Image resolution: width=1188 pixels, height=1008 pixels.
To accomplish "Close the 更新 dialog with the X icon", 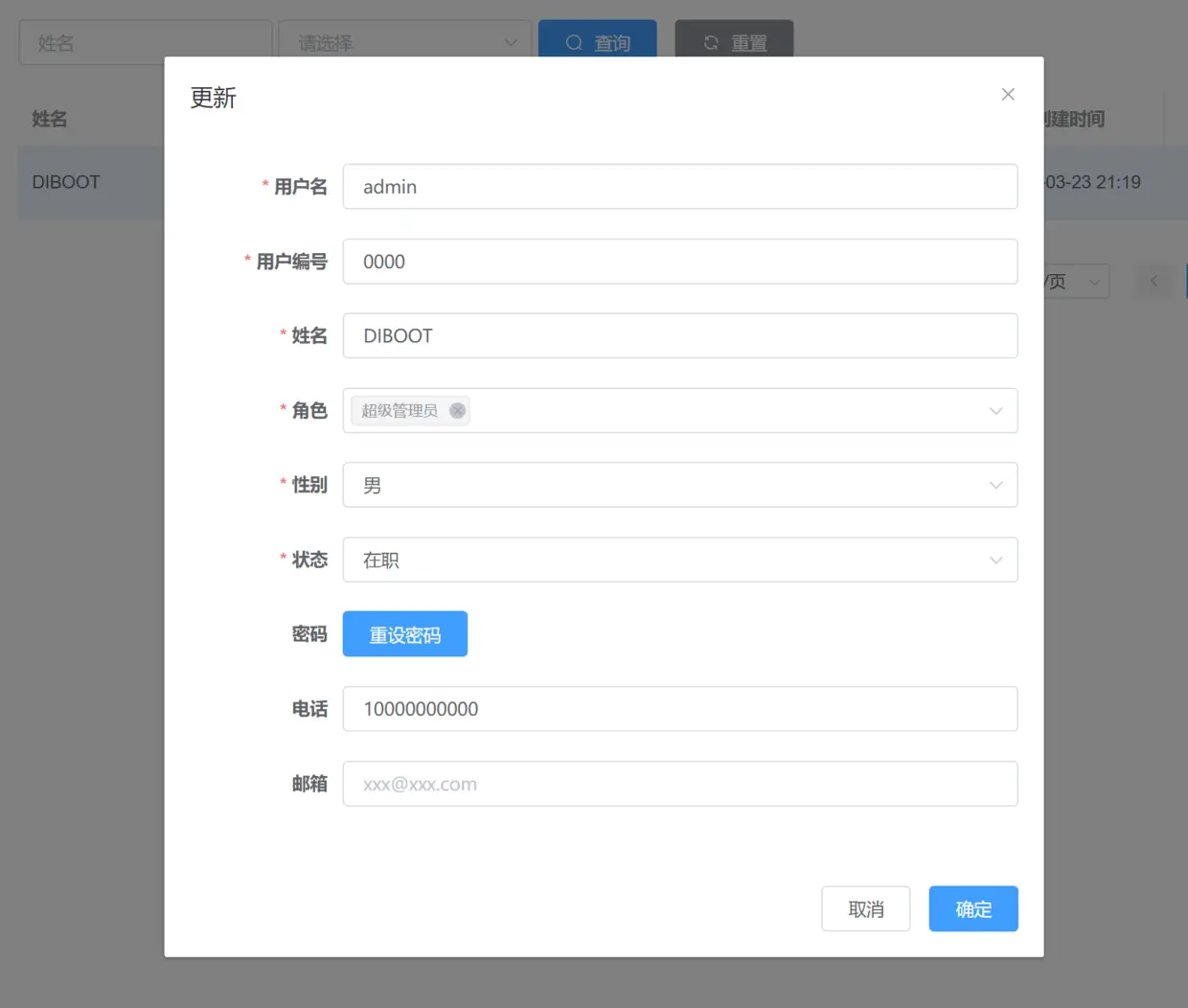I will (1007, 94).
